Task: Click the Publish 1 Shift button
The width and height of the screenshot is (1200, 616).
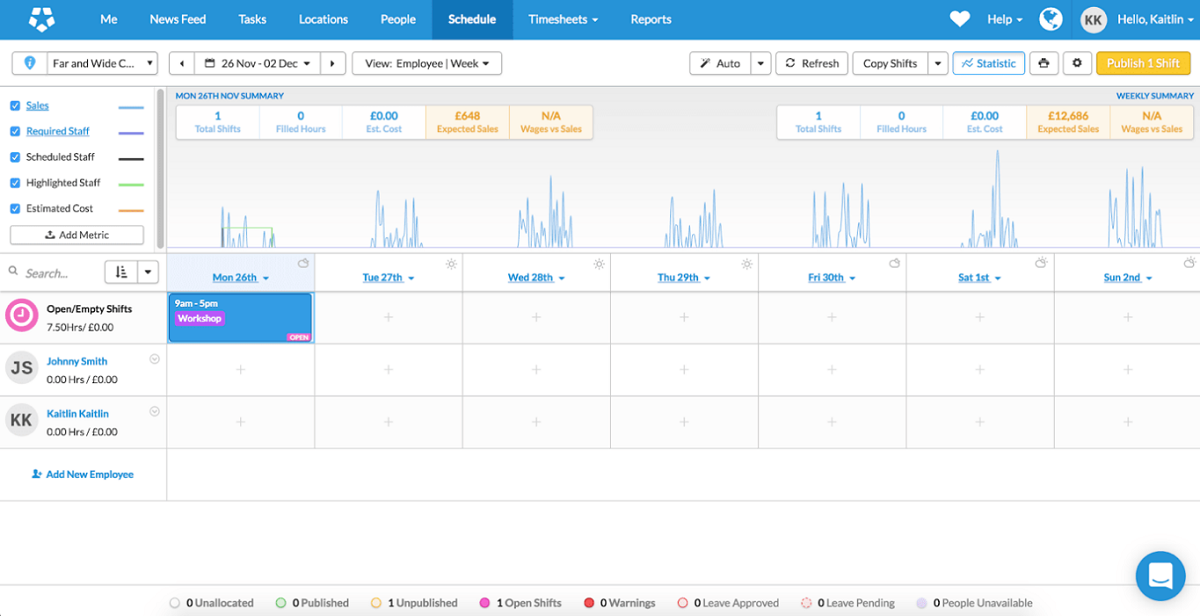Action: coord(1143,62)
